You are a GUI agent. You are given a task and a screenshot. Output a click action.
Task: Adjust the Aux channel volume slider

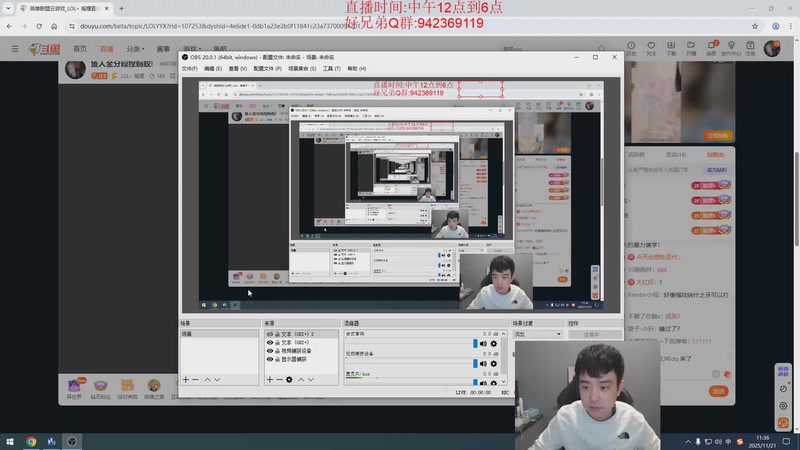pos(411,383)
